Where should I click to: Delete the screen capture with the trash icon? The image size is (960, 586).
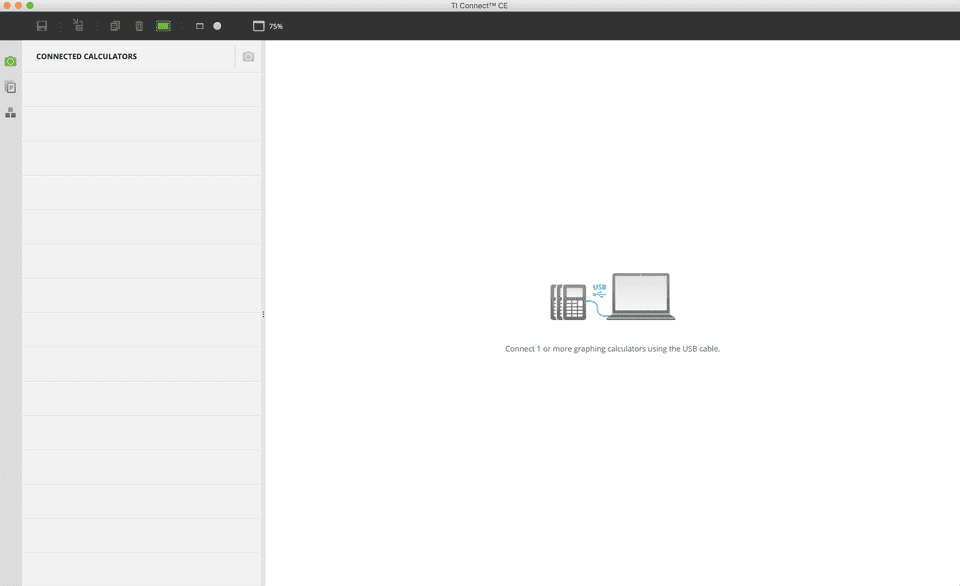139,26
